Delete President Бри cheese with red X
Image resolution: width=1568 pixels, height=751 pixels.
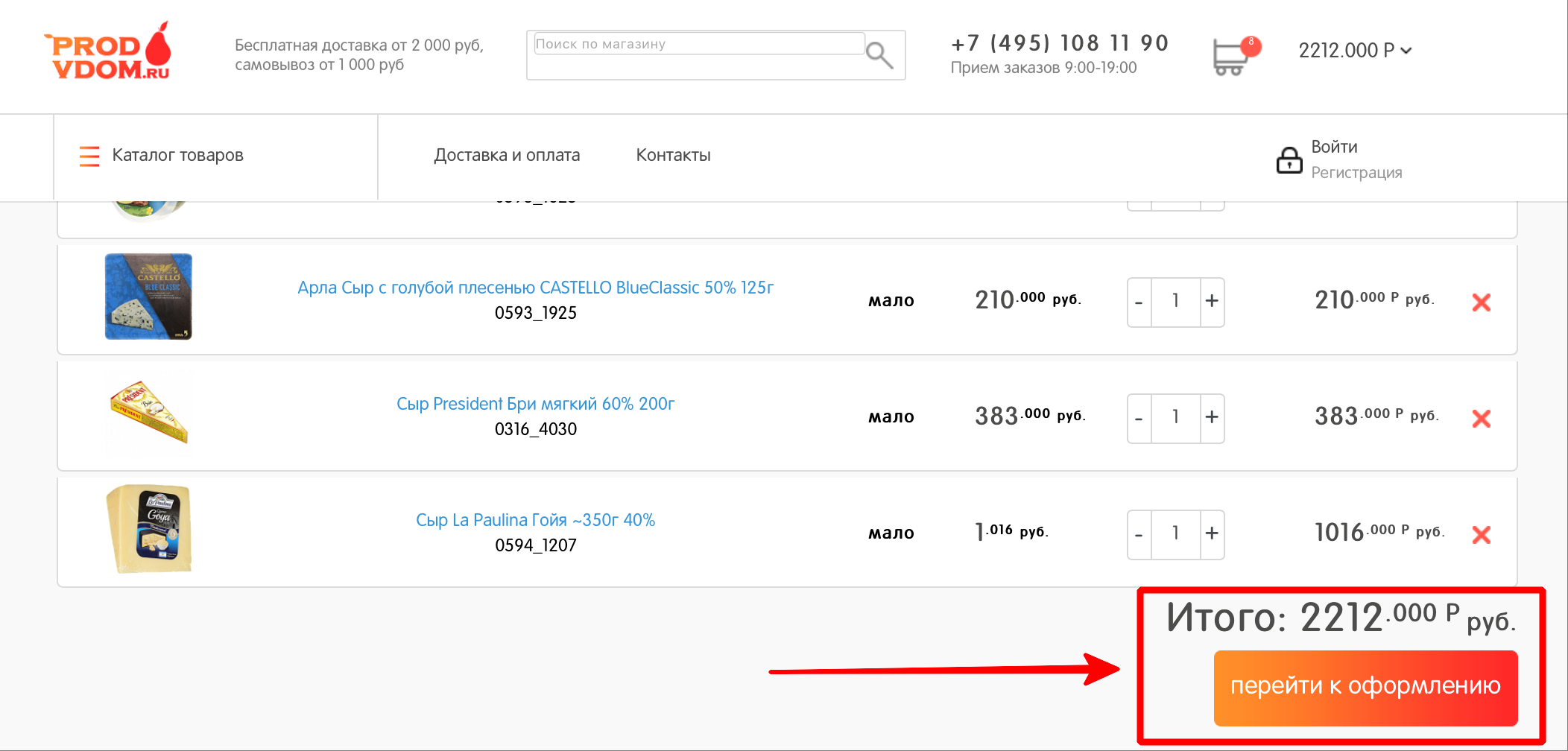tap(1481, 418)
